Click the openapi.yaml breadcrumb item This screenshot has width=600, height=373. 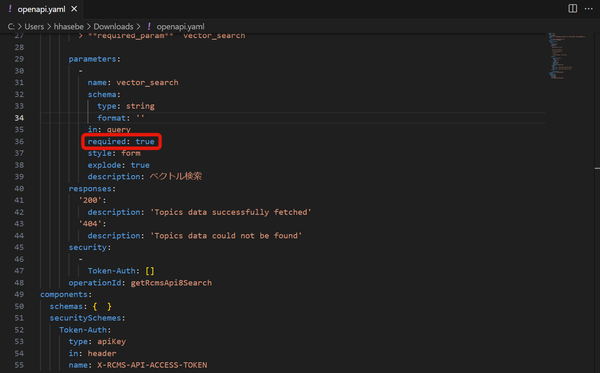point(180,26)
